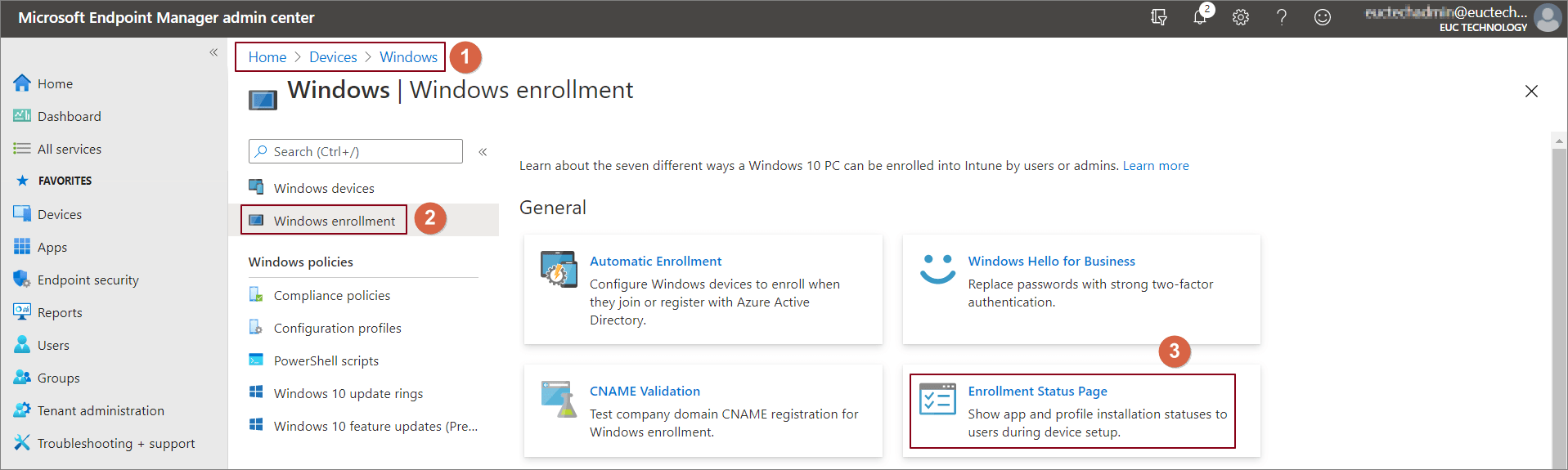The image size is (1568, 470).
Task: Open the notifications bell icon
Action: (x=1200, y=17)
